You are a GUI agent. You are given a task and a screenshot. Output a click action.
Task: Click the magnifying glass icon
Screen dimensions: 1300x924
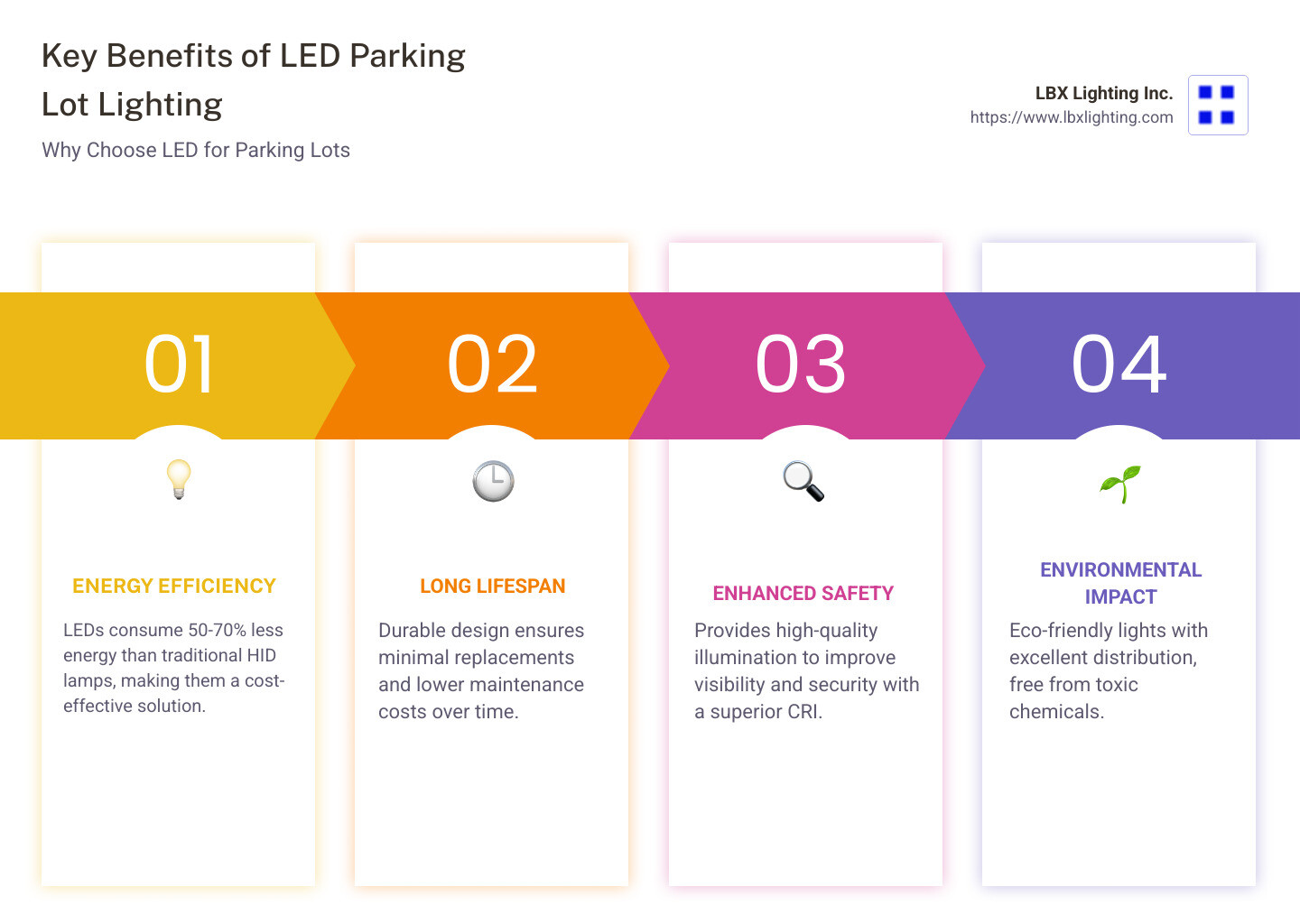803,481
